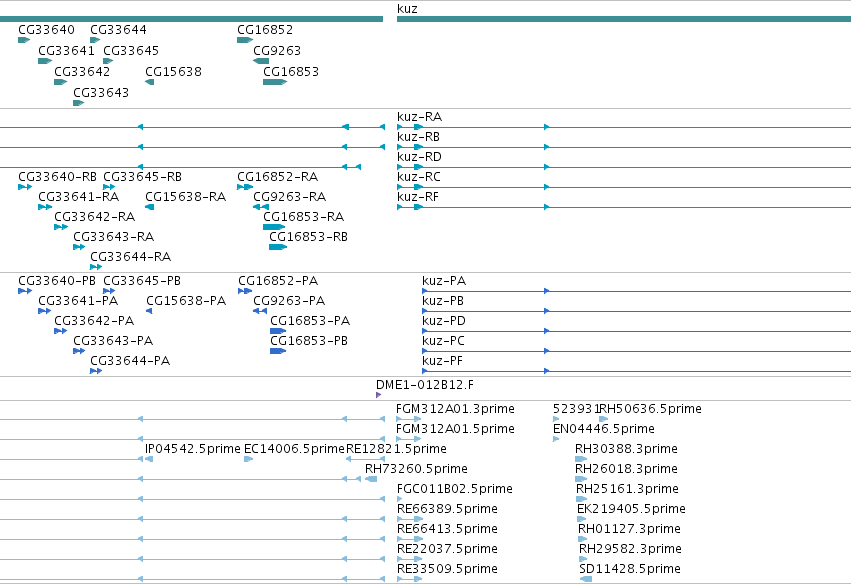Click the CG9263 gene label

pyautogui.click(x=277, y=50)
